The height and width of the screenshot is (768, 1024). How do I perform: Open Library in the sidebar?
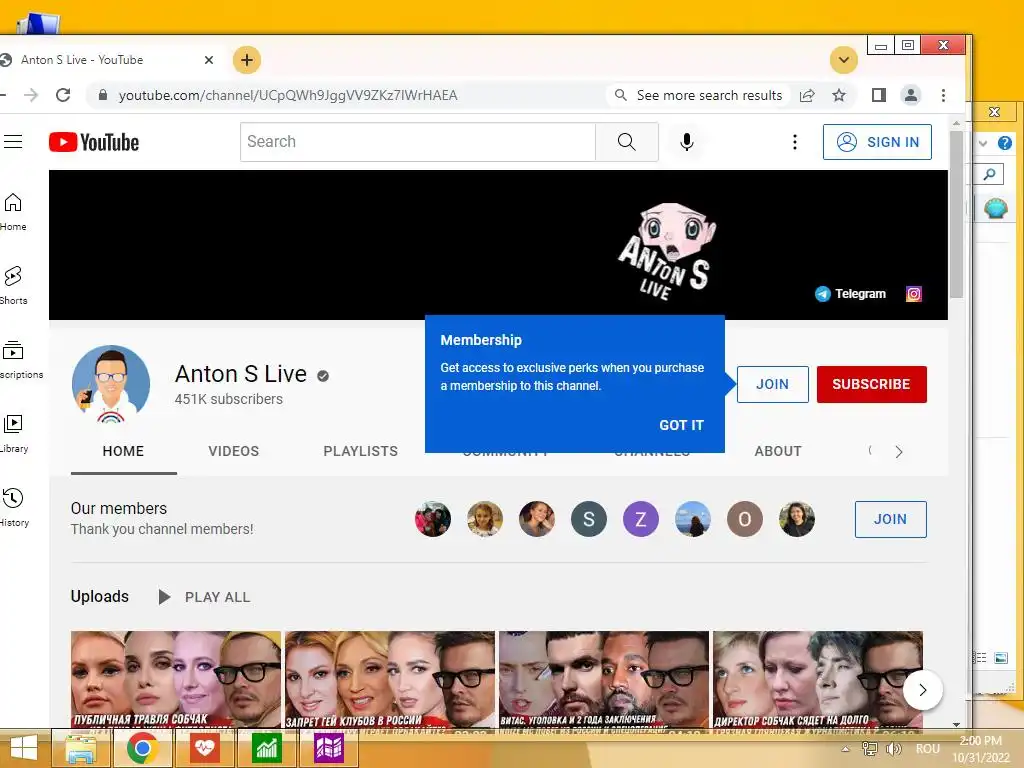[x=13, y=434]
